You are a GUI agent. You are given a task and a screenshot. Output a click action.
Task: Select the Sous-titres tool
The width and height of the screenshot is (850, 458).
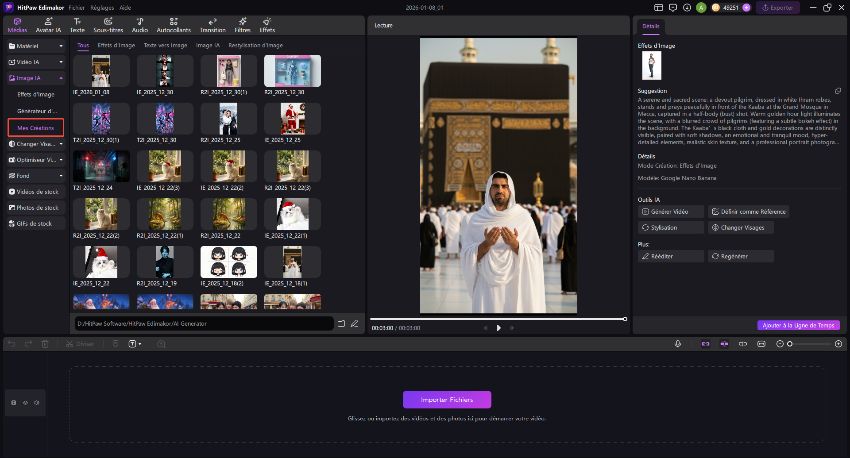pos(107,25)
